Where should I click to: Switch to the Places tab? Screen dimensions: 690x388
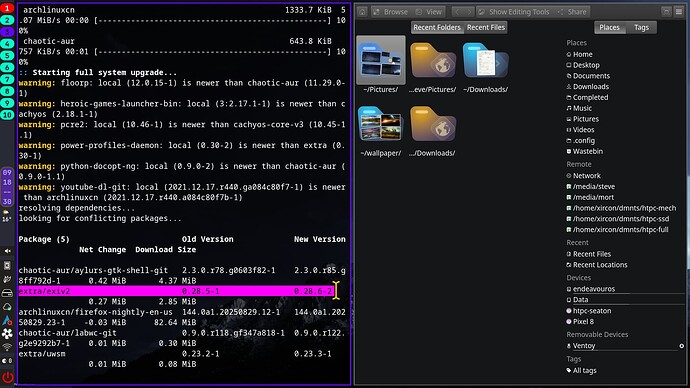[x=609, y=27]
